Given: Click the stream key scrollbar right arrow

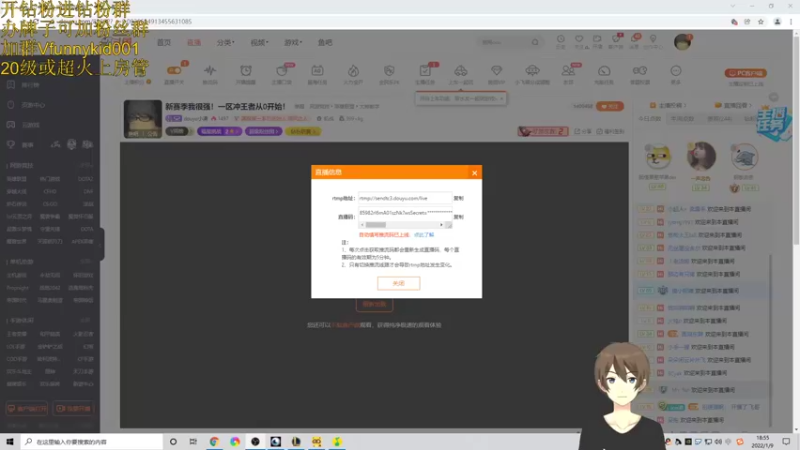Looking at the screenshot, I should pyautogui.click(x=441, y=225).
